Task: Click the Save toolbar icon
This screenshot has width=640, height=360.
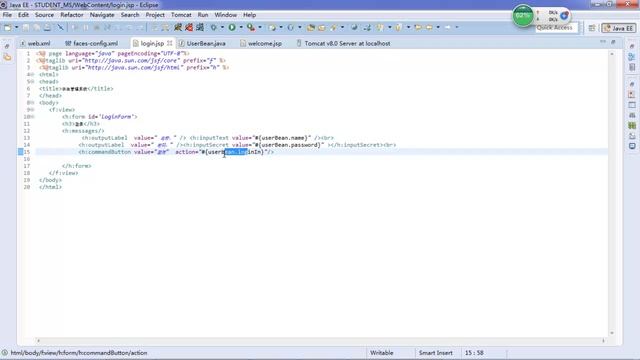Action: coord(26,27)
